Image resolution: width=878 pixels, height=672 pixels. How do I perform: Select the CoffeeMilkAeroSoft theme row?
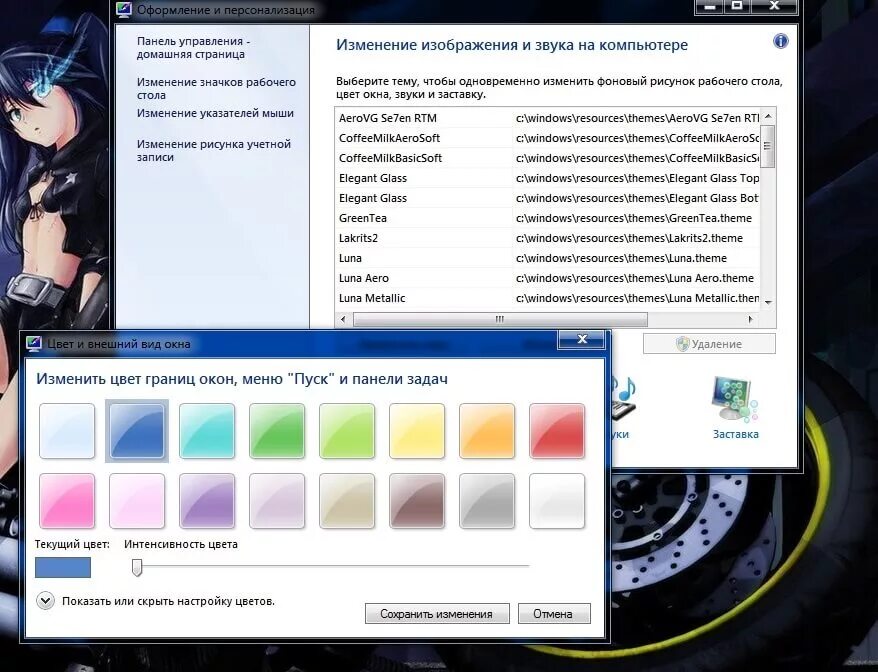point(548,138)
